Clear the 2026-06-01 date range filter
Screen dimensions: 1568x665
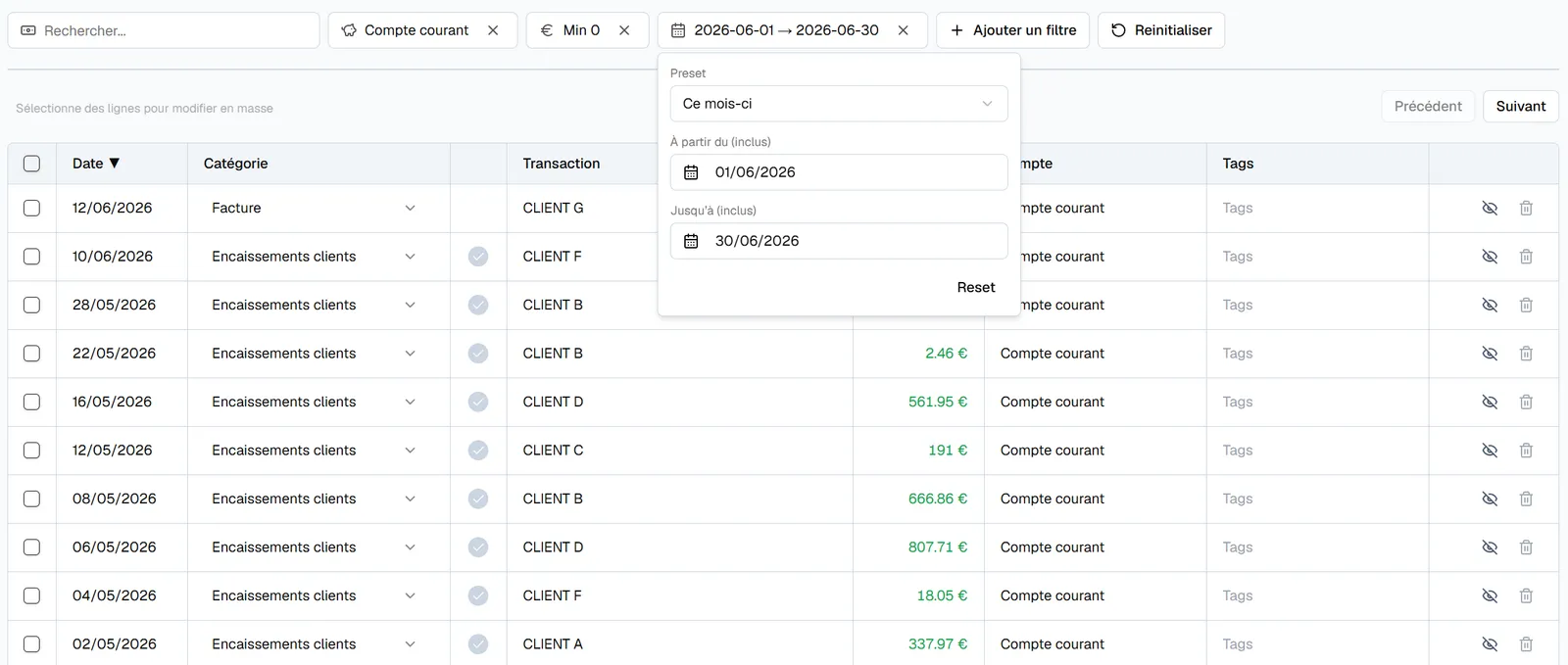[x=904, y=30]
